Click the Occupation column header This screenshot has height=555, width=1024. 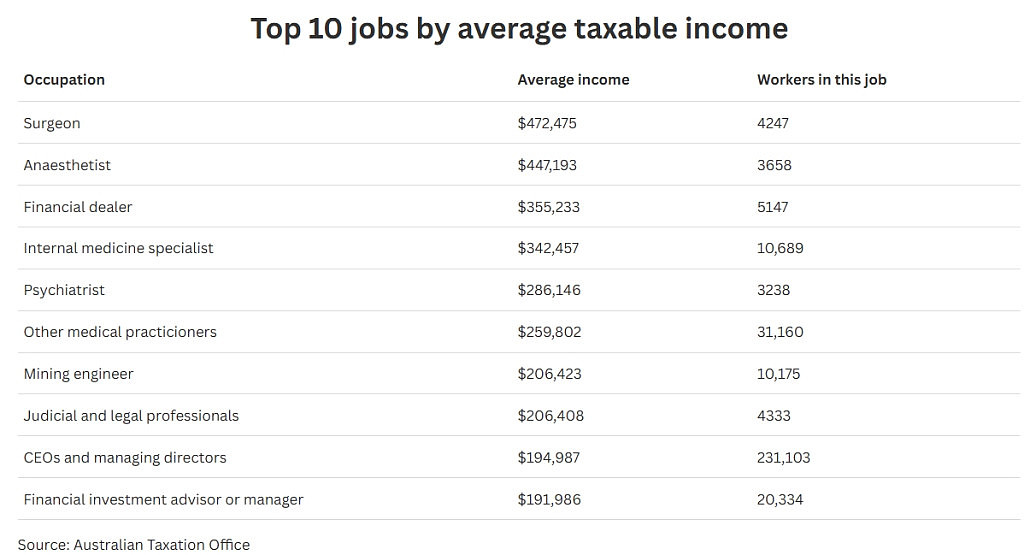(64, 80)
